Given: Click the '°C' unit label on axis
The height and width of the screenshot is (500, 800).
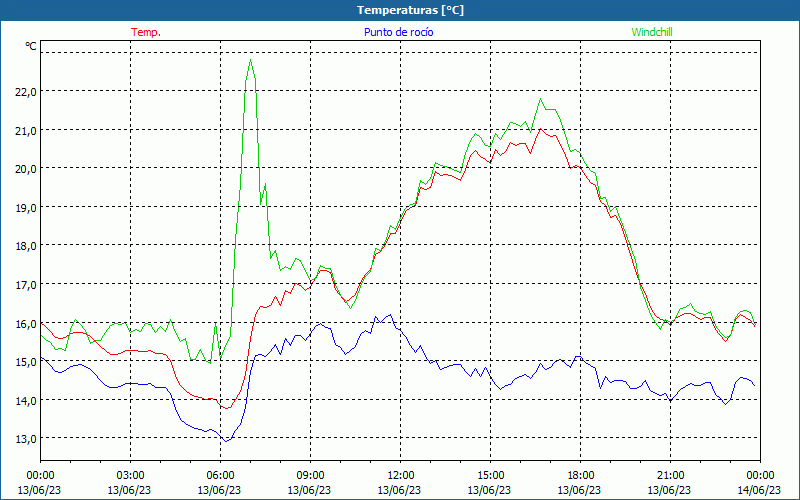Looking at the screenshot, I should pos(31,46).
